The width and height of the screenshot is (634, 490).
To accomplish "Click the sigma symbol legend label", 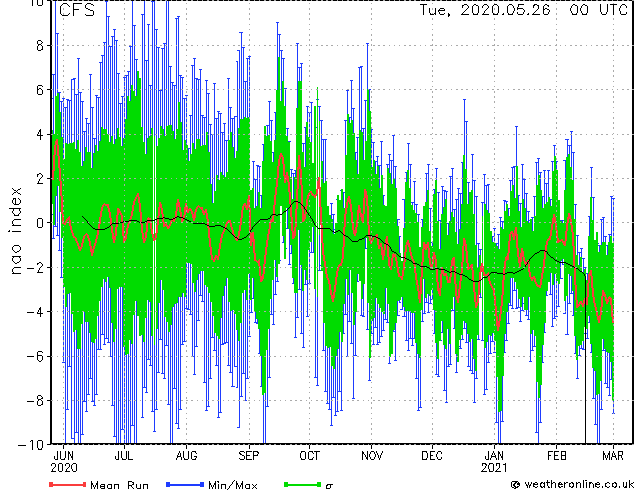I will click(x=329, y=486).
